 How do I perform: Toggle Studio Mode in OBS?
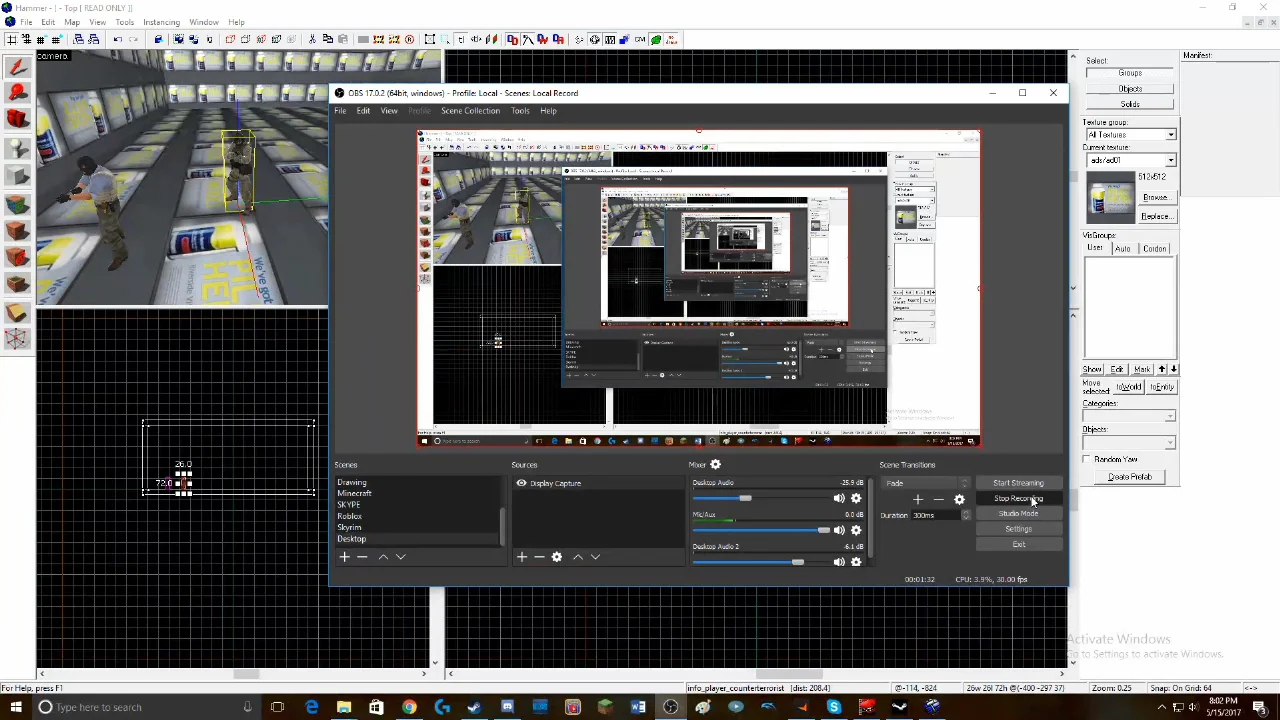(x=1018, y=514)
